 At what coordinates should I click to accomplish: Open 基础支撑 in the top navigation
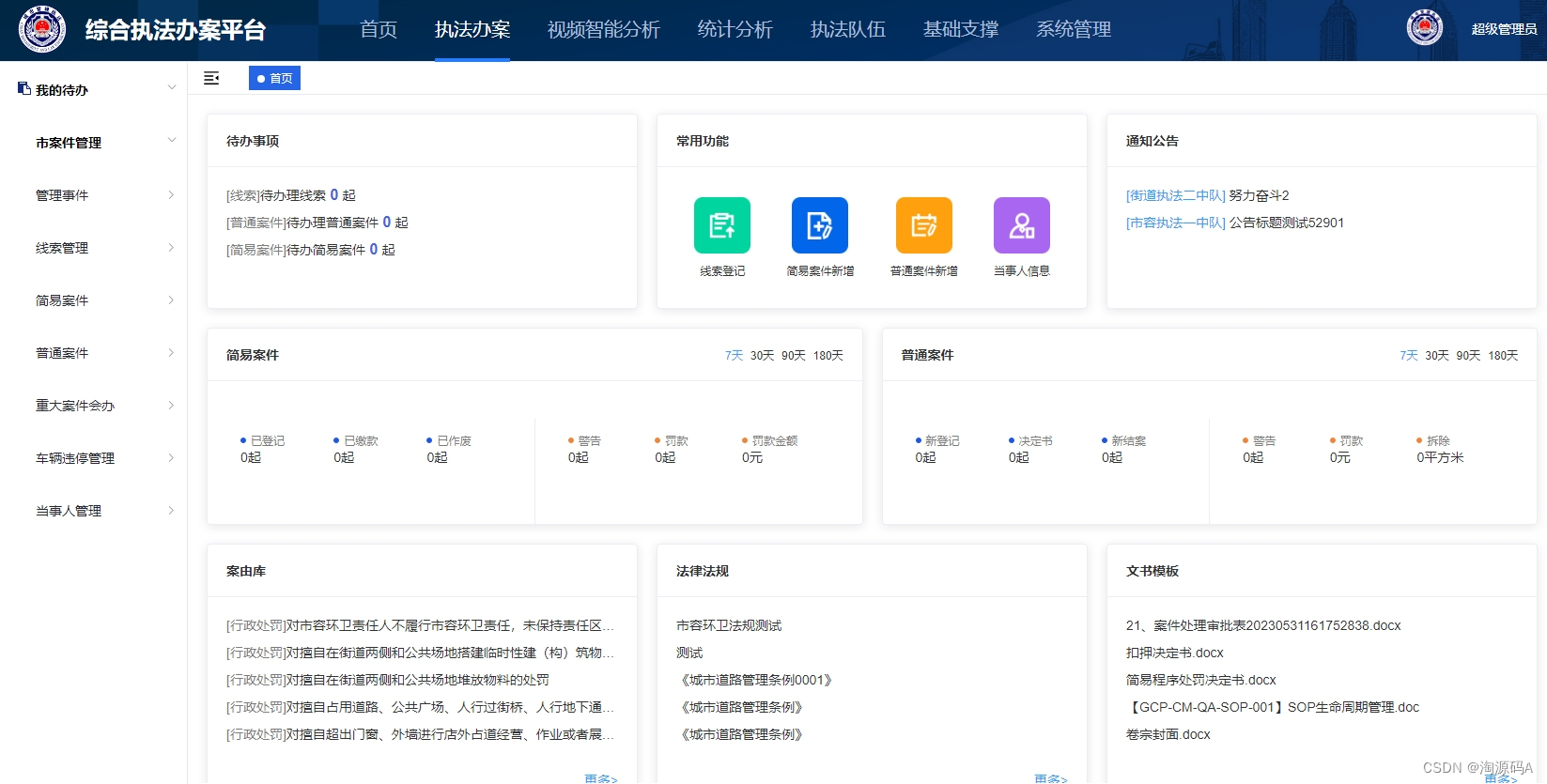[x=961, y=29]
